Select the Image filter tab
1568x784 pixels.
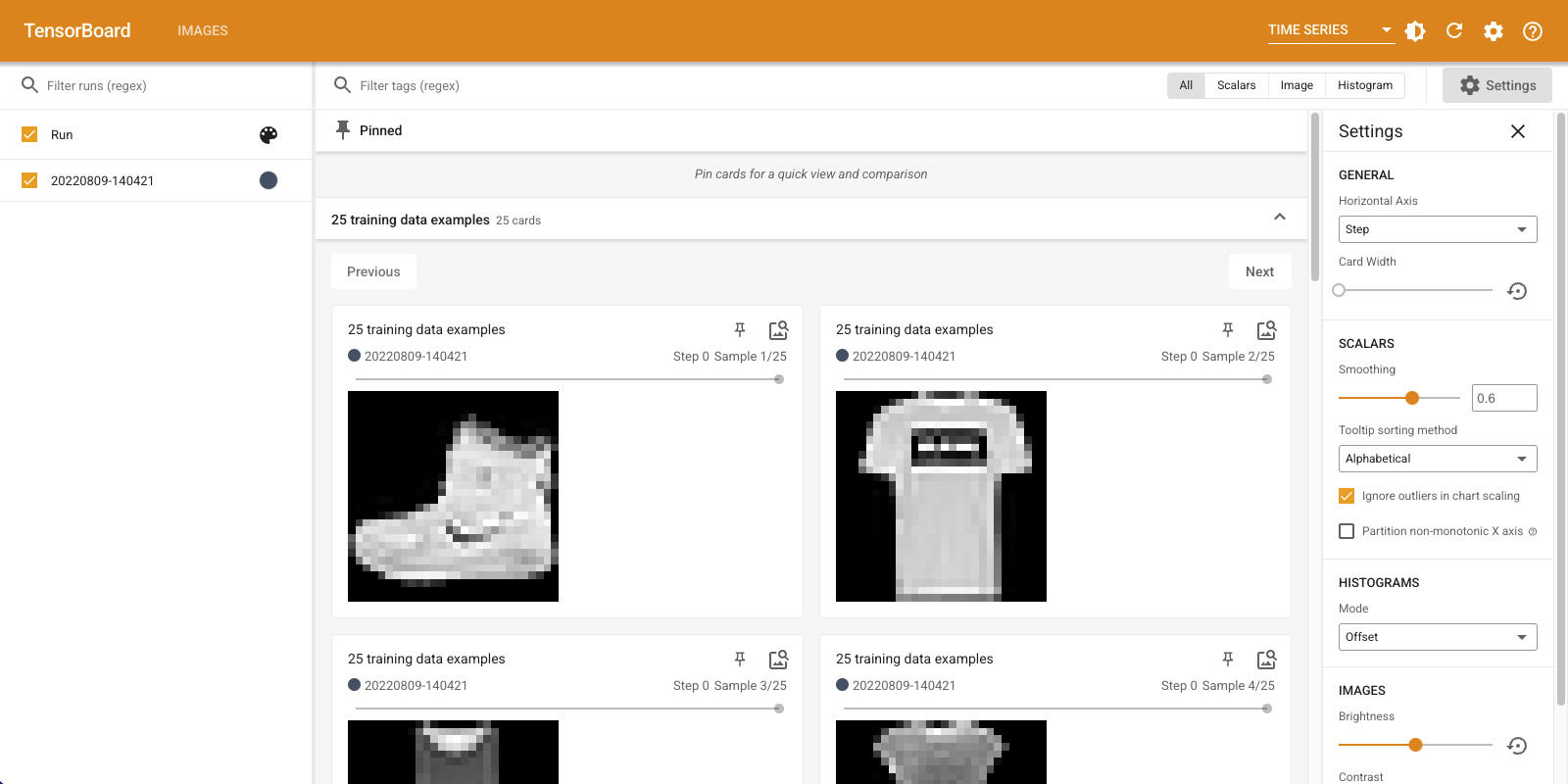[1297, 86]
